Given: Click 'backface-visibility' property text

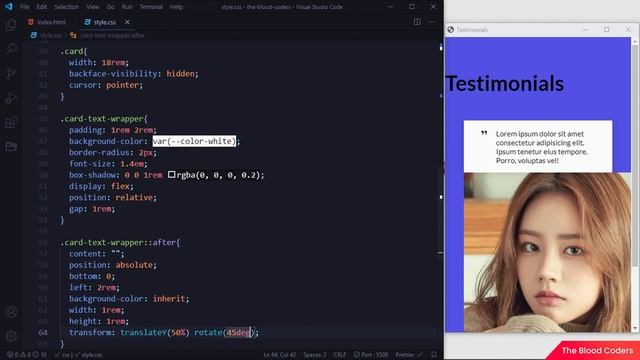Looking at the screenshot, I should coord(113,73).
